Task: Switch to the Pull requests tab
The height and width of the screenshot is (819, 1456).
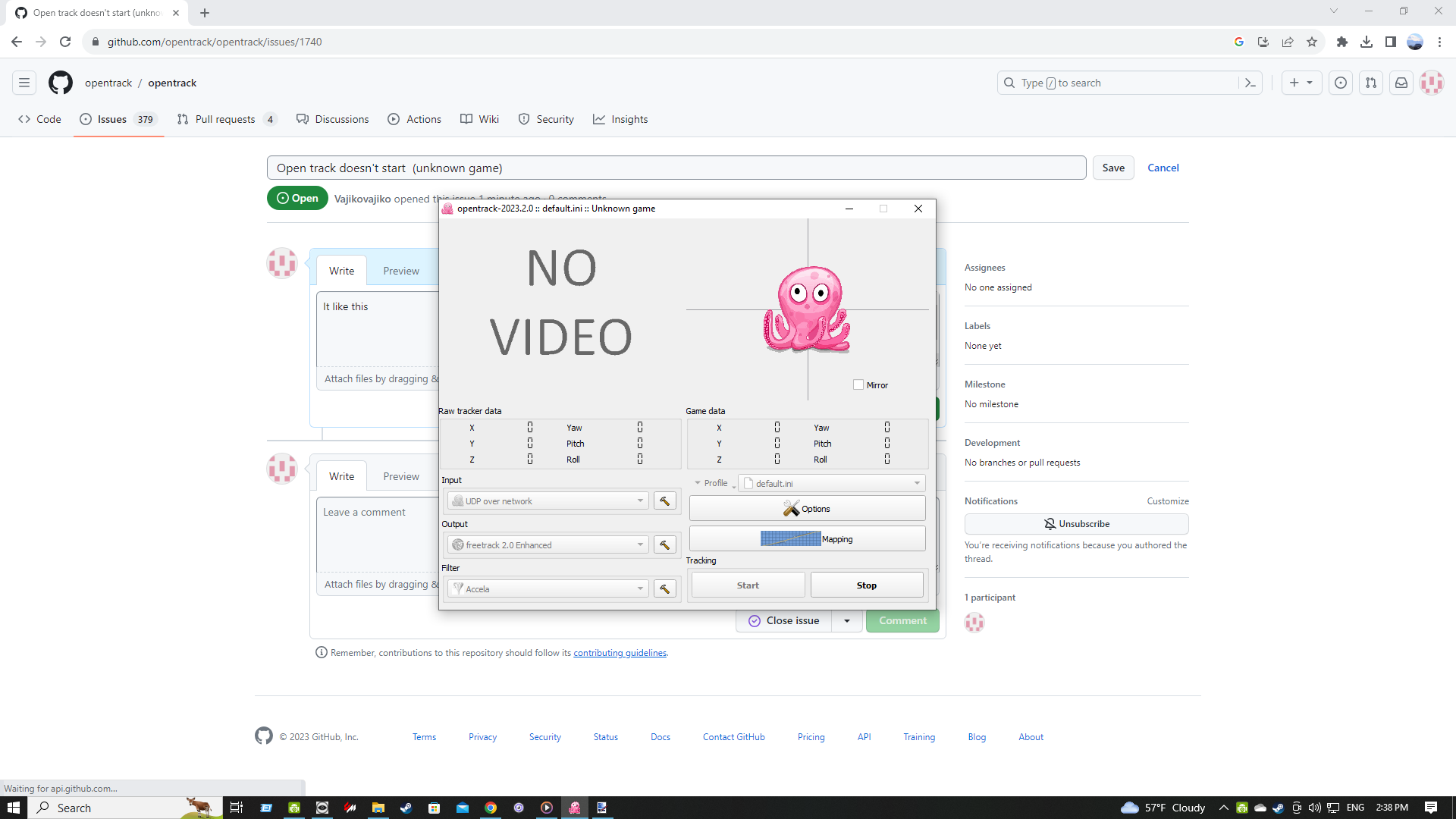Action: [x=225, y=120]
